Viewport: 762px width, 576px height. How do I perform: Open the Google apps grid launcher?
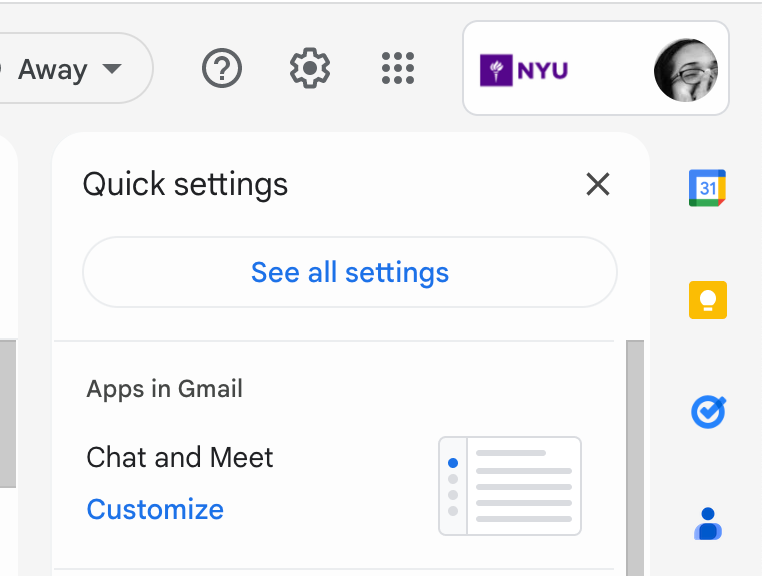point(398,69)
